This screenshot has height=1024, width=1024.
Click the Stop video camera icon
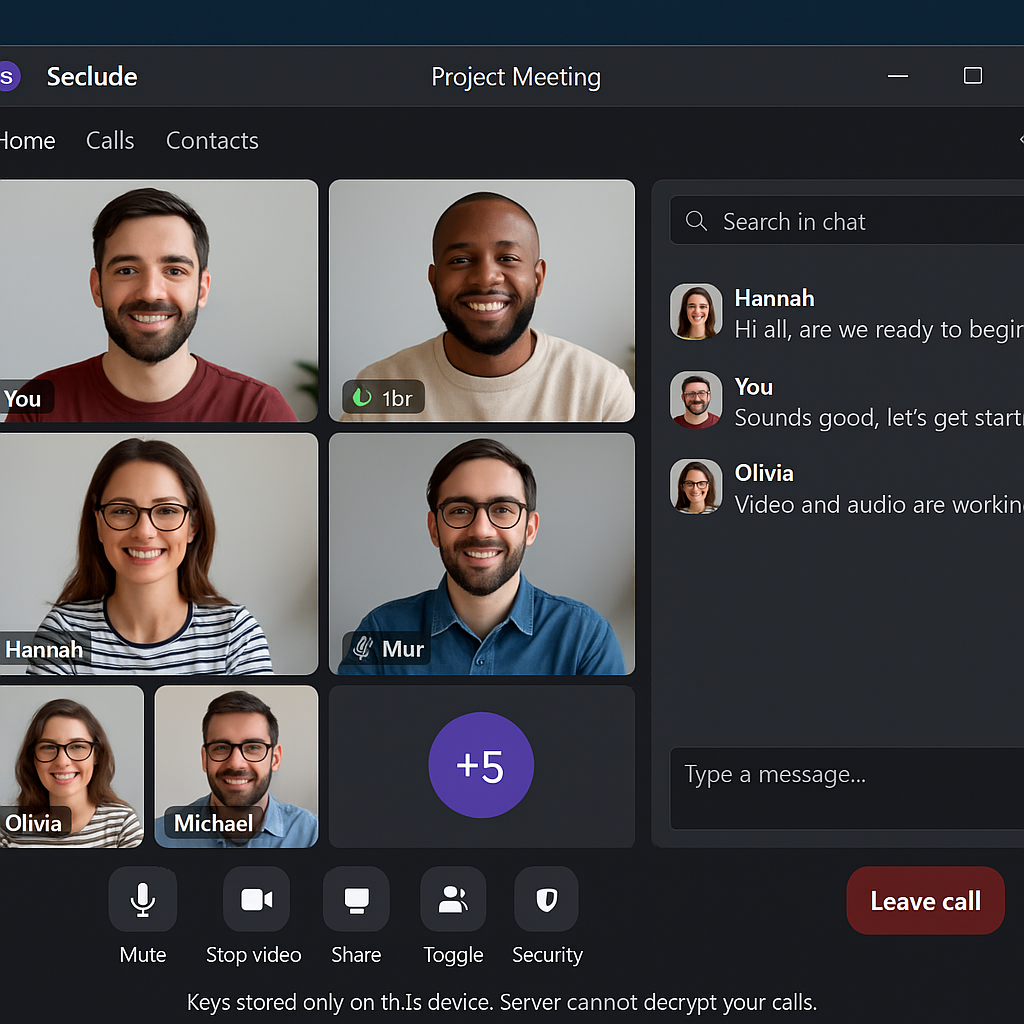(x=256, y=900)
